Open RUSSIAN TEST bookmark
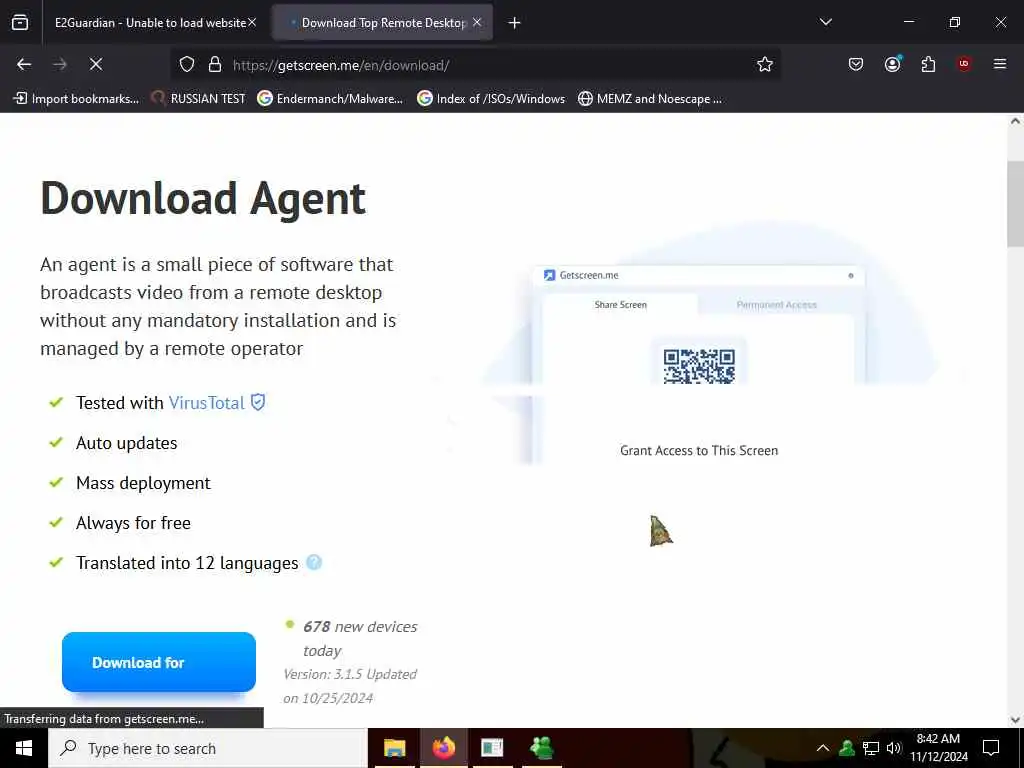Viewport: 1024px width, 768px height. click(x=199, y=99)
